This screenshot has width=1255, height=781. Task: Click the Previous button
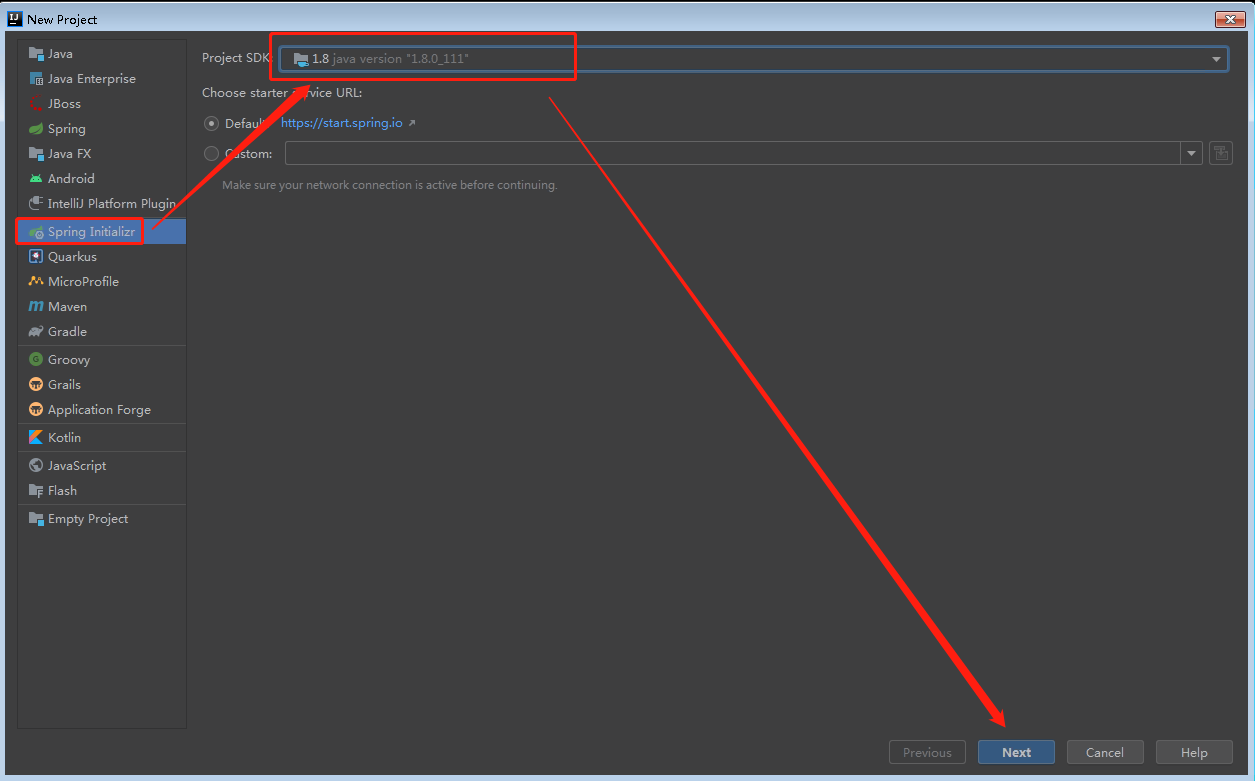tap(927, 753)
